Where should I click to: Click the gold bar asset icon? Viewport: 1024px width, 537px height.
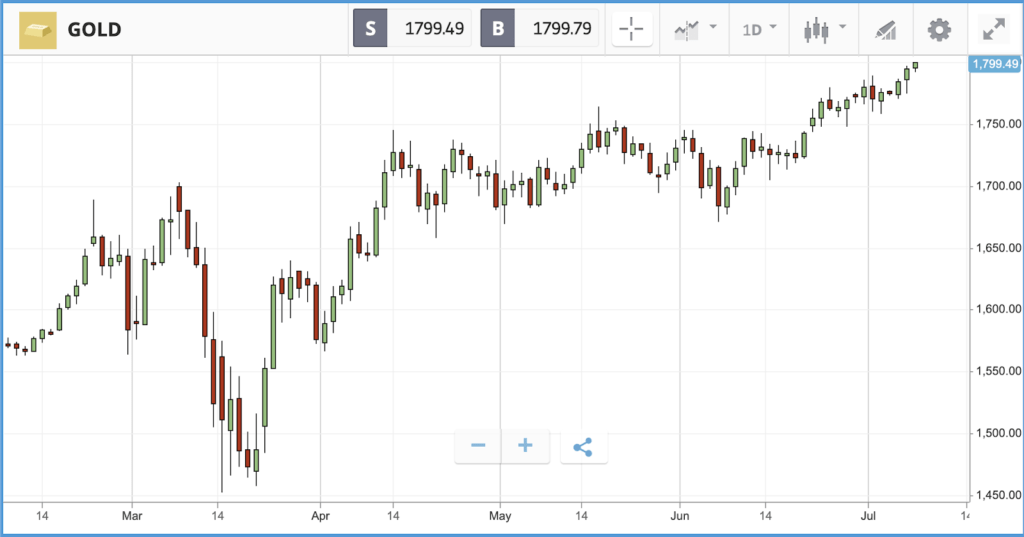[x=38, y=30]
